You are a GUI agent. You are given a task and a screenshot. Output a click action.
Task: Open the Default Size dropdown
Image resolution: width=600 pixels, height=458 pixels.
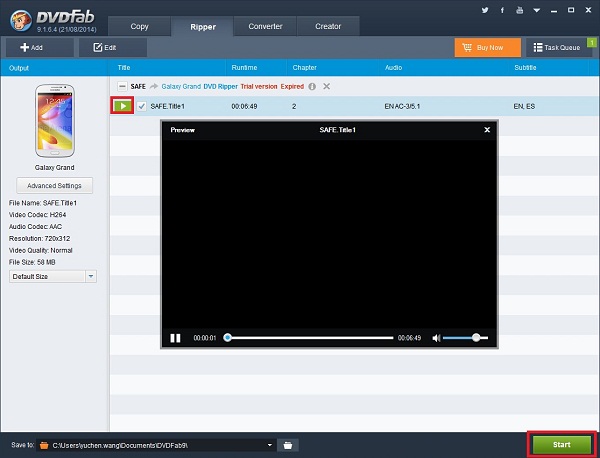coord(53,276)
